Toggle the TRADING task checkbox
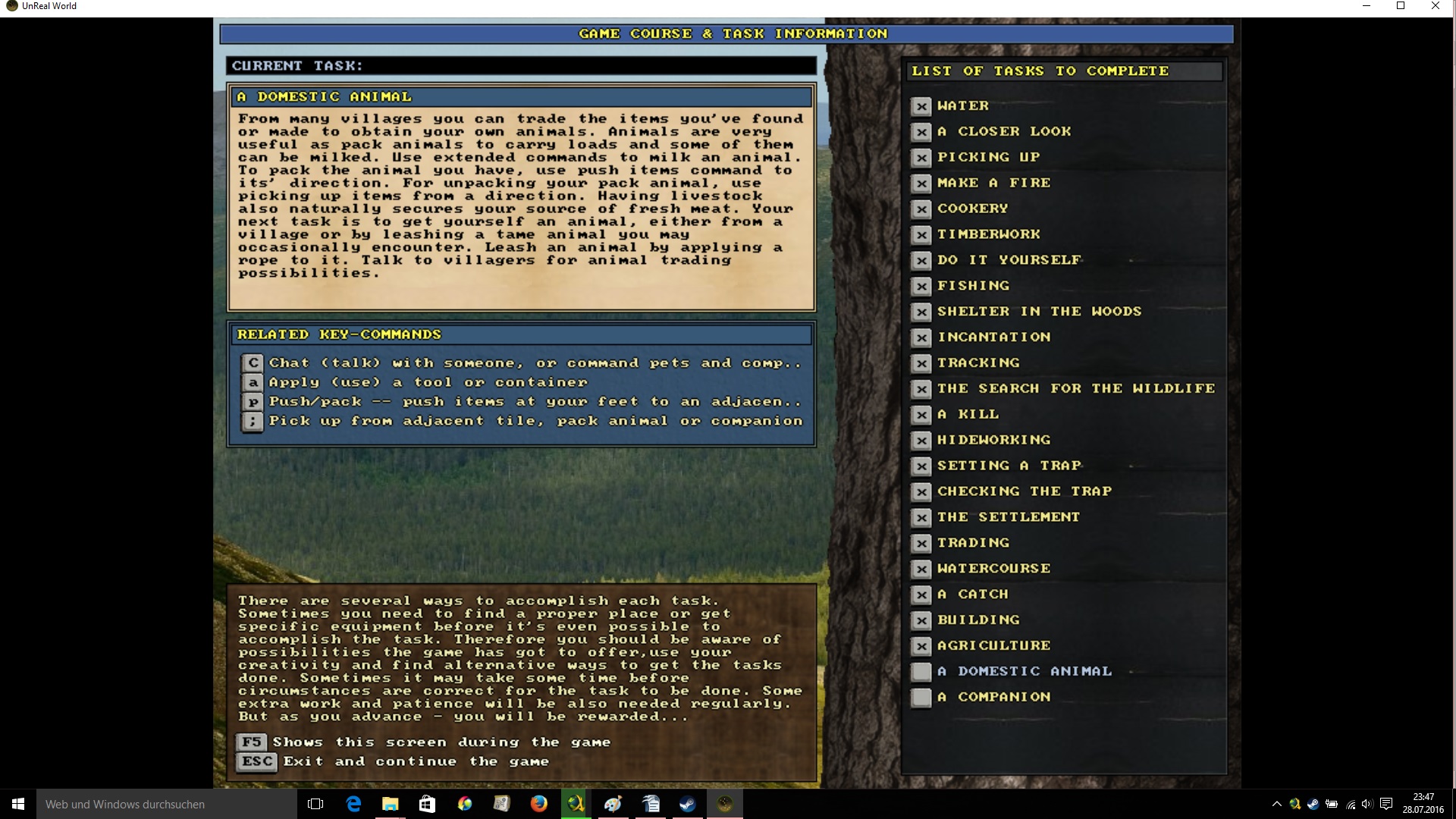Viewport: 1456px width, 819px height. (x=921, y=544)
